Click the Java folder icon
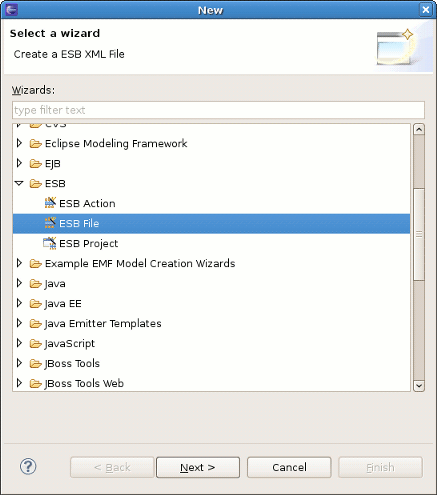437x495 pixels. 35,284
